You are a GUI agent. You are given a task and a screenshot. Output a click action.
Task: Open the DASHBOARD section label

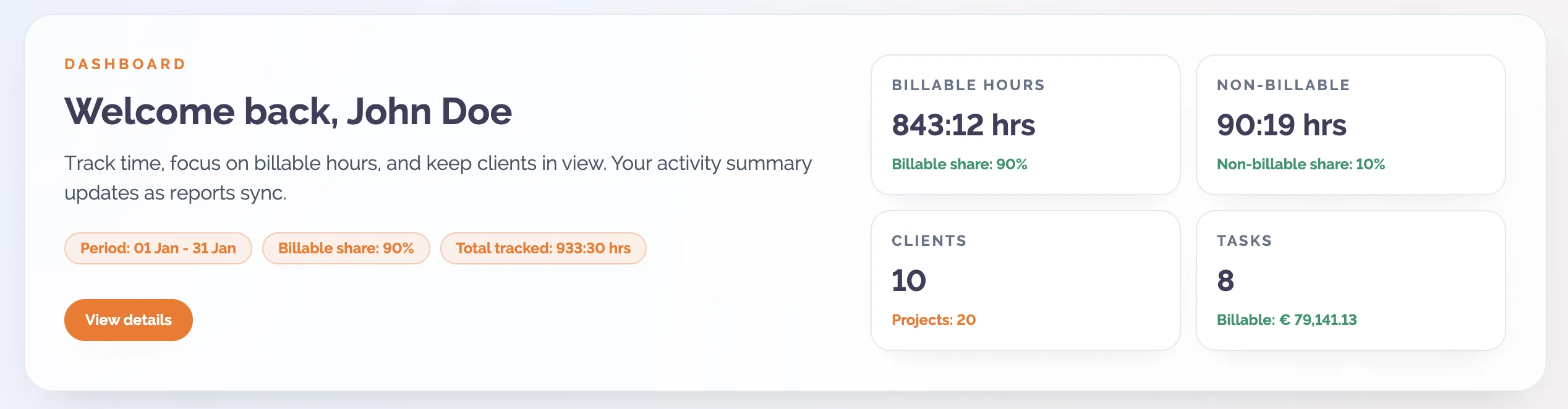[x=124, y=64]
